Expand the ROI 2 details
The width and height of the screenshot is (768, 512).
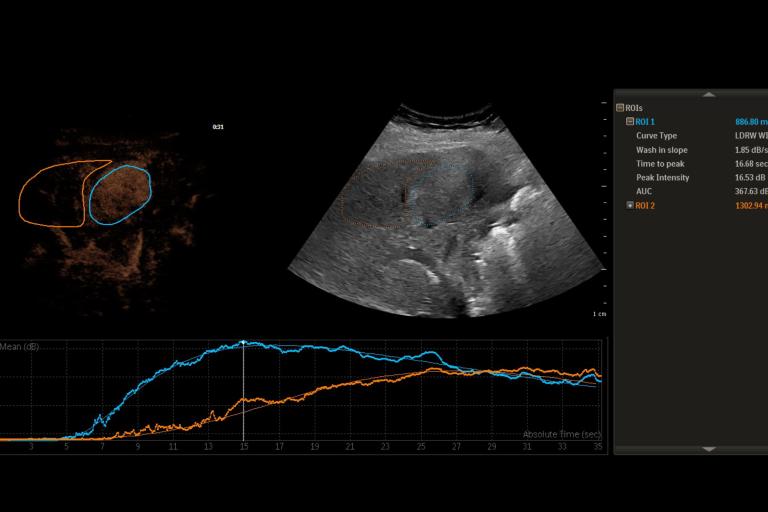(x=629, y=205)
